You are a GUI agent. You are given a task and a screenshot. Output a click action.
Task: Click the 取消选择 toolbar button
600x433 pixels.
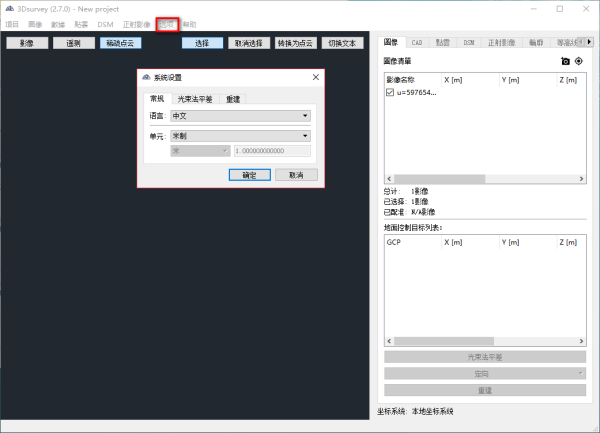pos(249,43)
